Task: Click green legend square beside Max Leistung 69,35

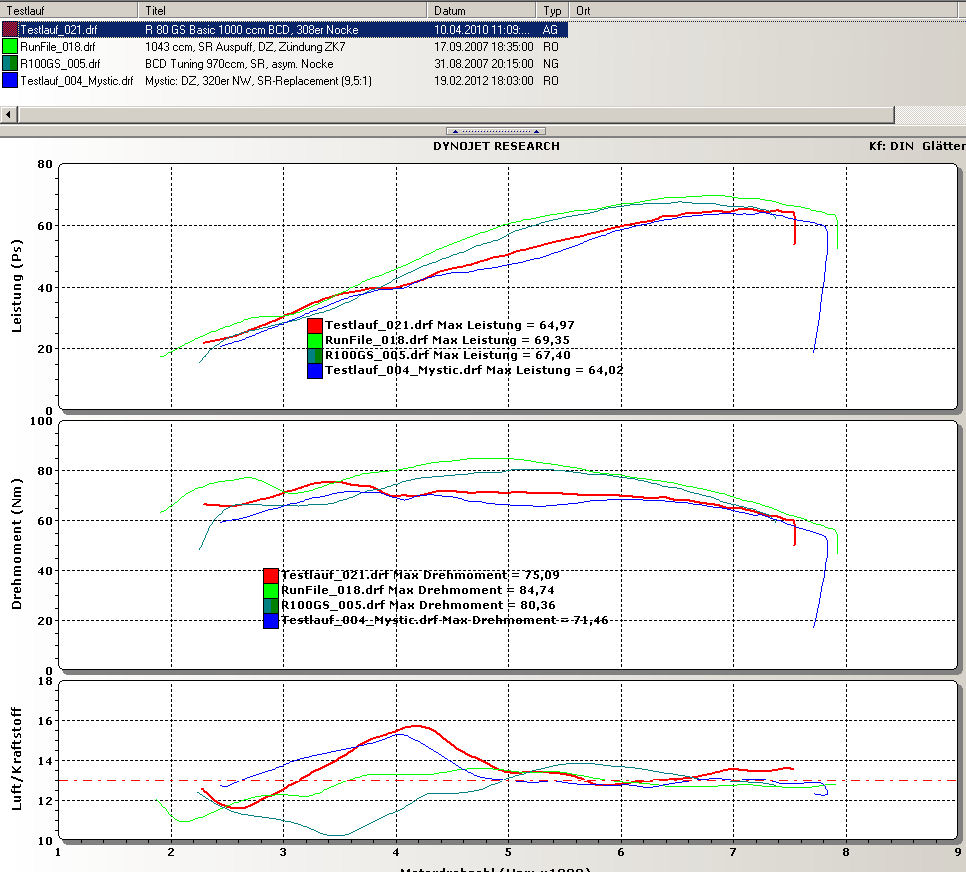Action: point(315,340)
